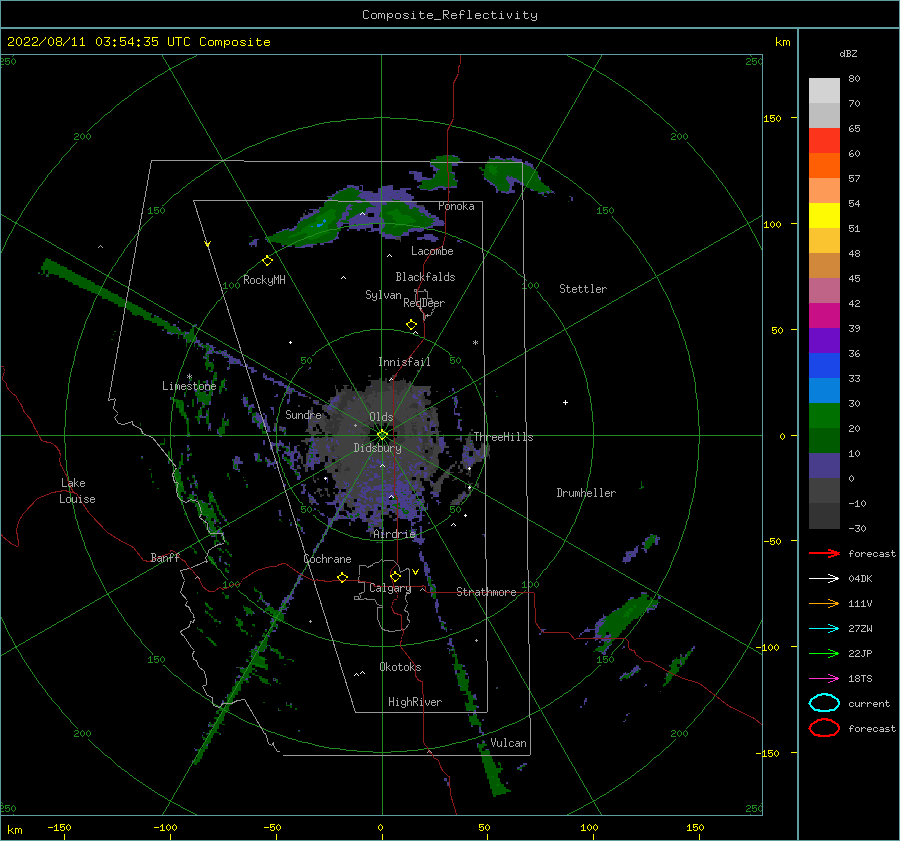Image resolution: width=900 pixels, height=841 pixels.
Task: Click the Drumheller town label
Action: 586,493
